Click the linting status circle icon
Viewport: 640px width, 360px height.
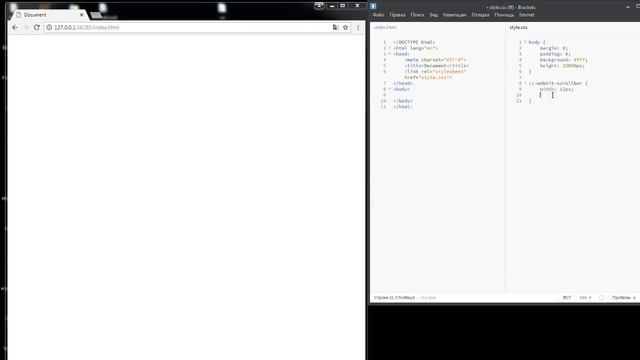(602, 298)
